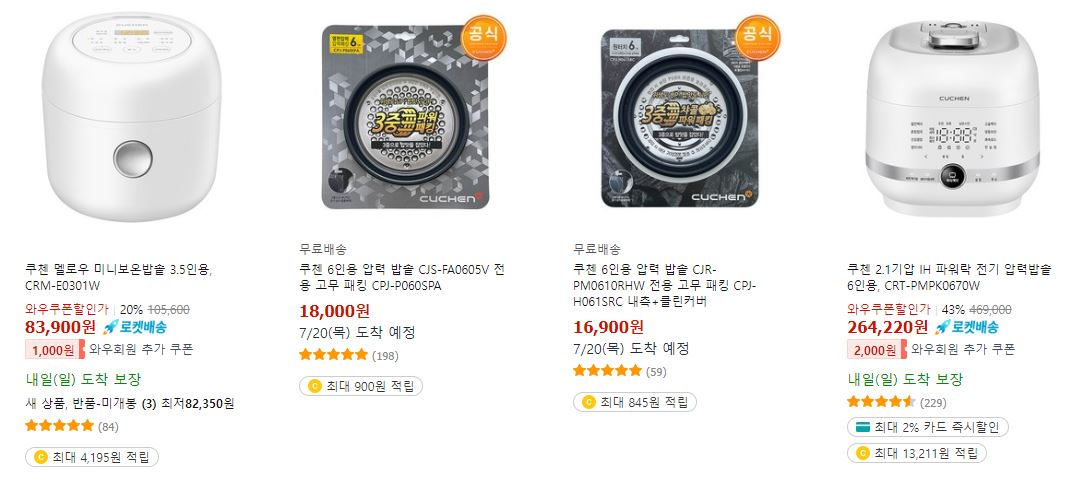The height and width of the screenshot is (496, 1067).
Task: Click the 최대 13,211원 적립 badge
Action: [917, 452]
